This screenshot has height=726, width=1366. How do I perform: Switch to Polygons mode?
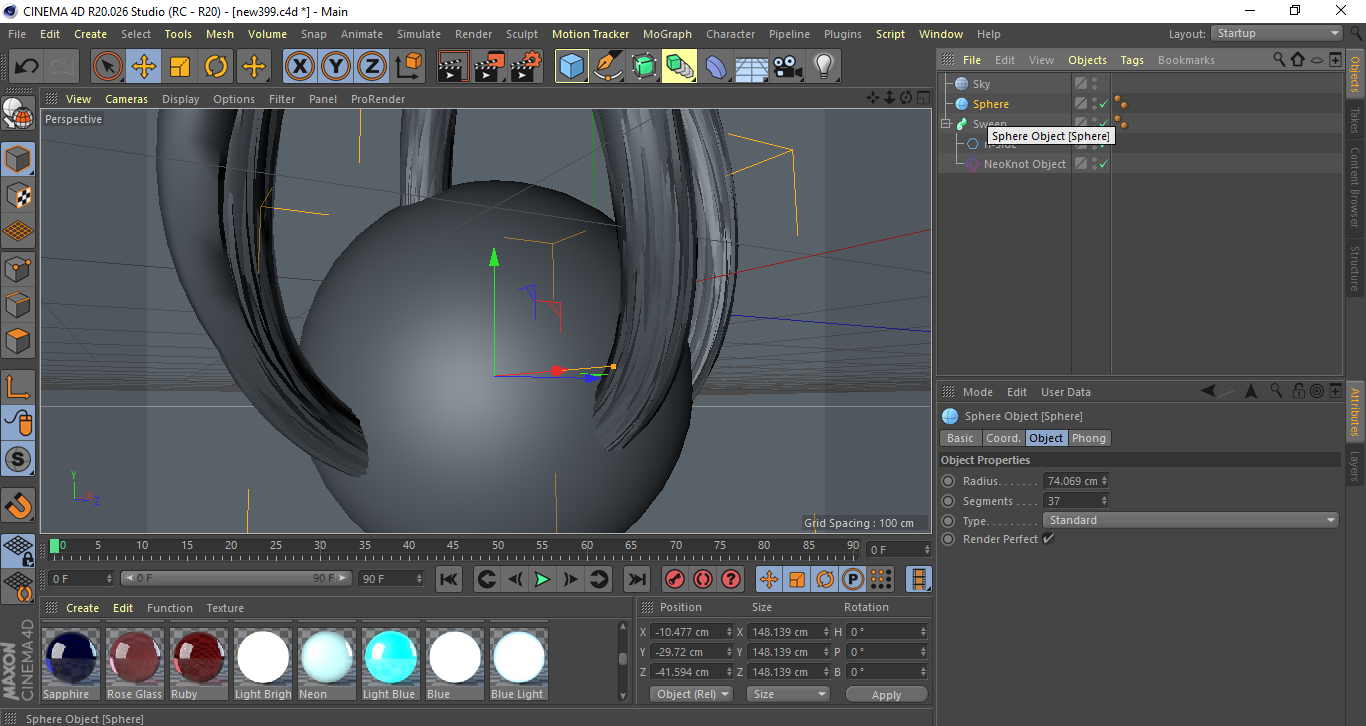point(18,341)
